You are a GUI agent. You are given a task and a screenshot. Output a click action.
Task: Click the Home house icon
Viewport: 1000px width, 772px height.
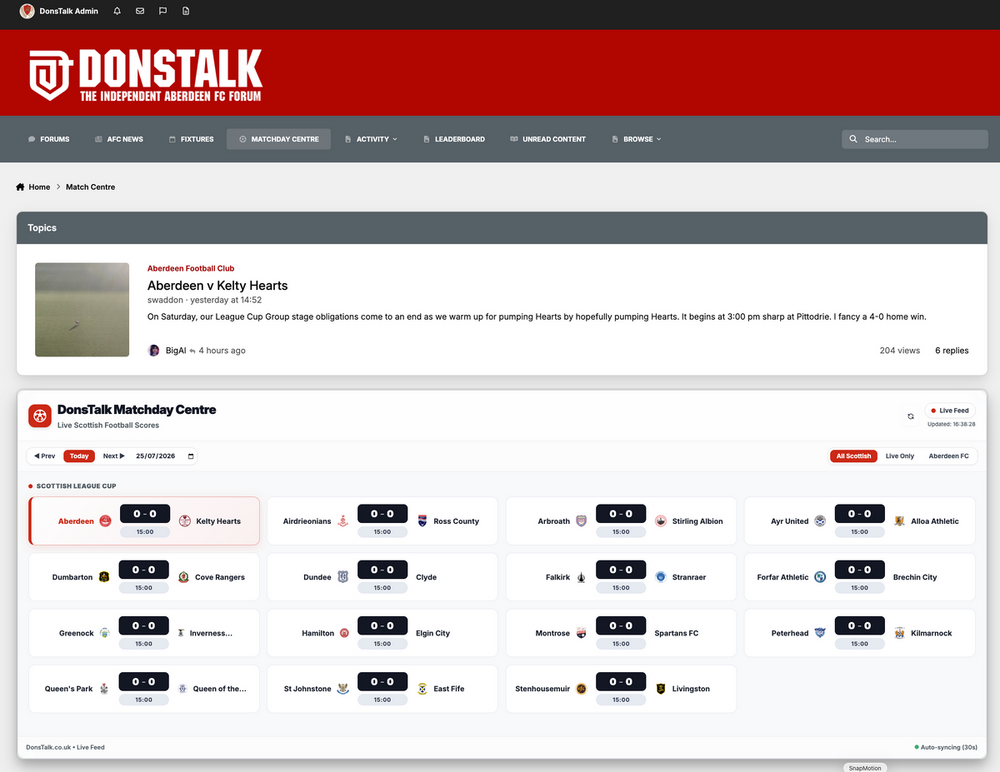click(20, 187)
